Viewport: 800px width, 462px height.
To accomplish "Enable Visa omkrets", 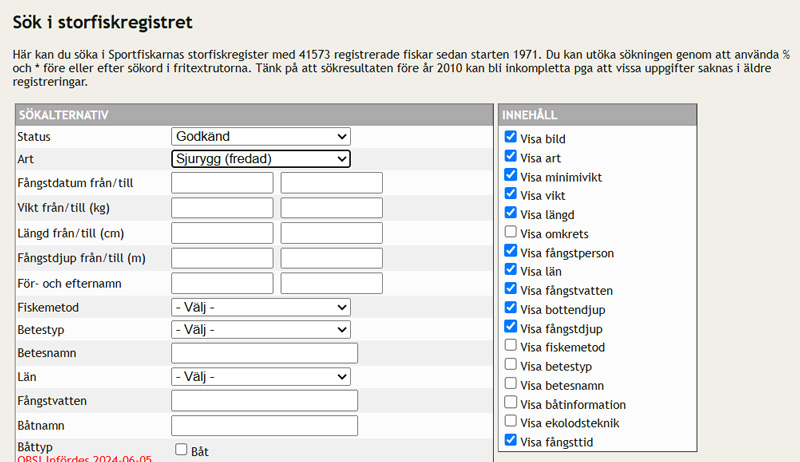I will (511, 232).
